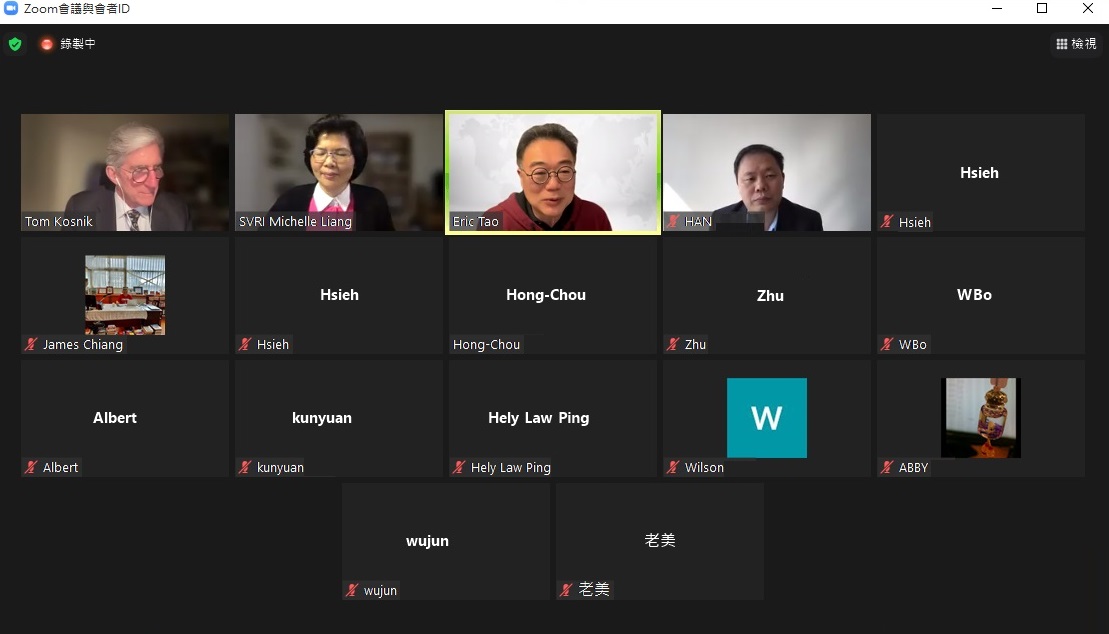Click 老美's muted microphone icon
The width and height of the screenshot is (1109, 634).
pyautogui.click(x=566, y=589)
